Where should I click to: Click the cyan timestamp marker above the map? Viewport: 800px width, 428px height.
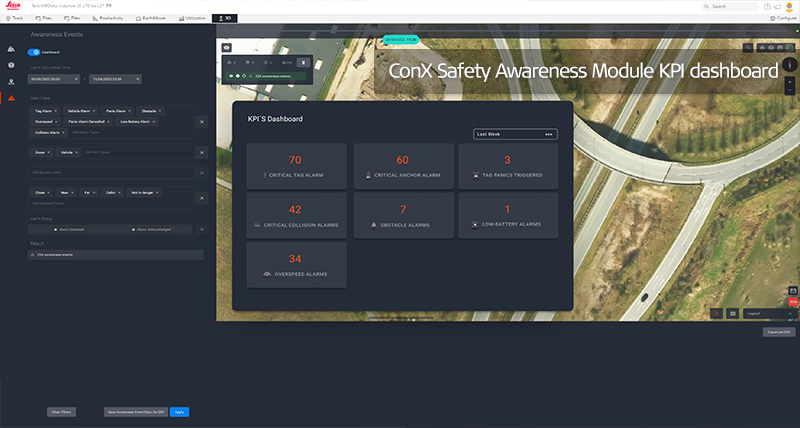click(x=401, y=39)
